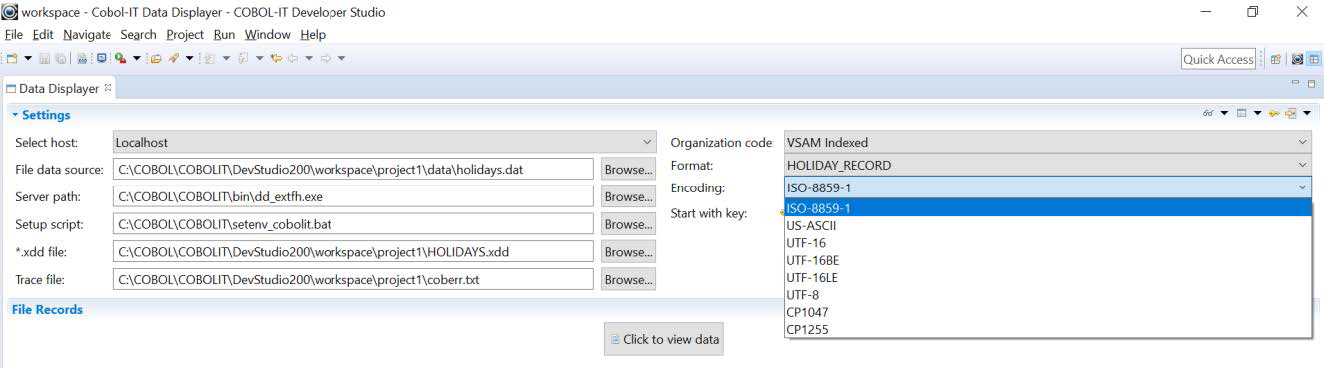Screen dimensions: 1324x368
Task: Minimize the Data Displayer view panel
Action: (x=1295, y=82)
